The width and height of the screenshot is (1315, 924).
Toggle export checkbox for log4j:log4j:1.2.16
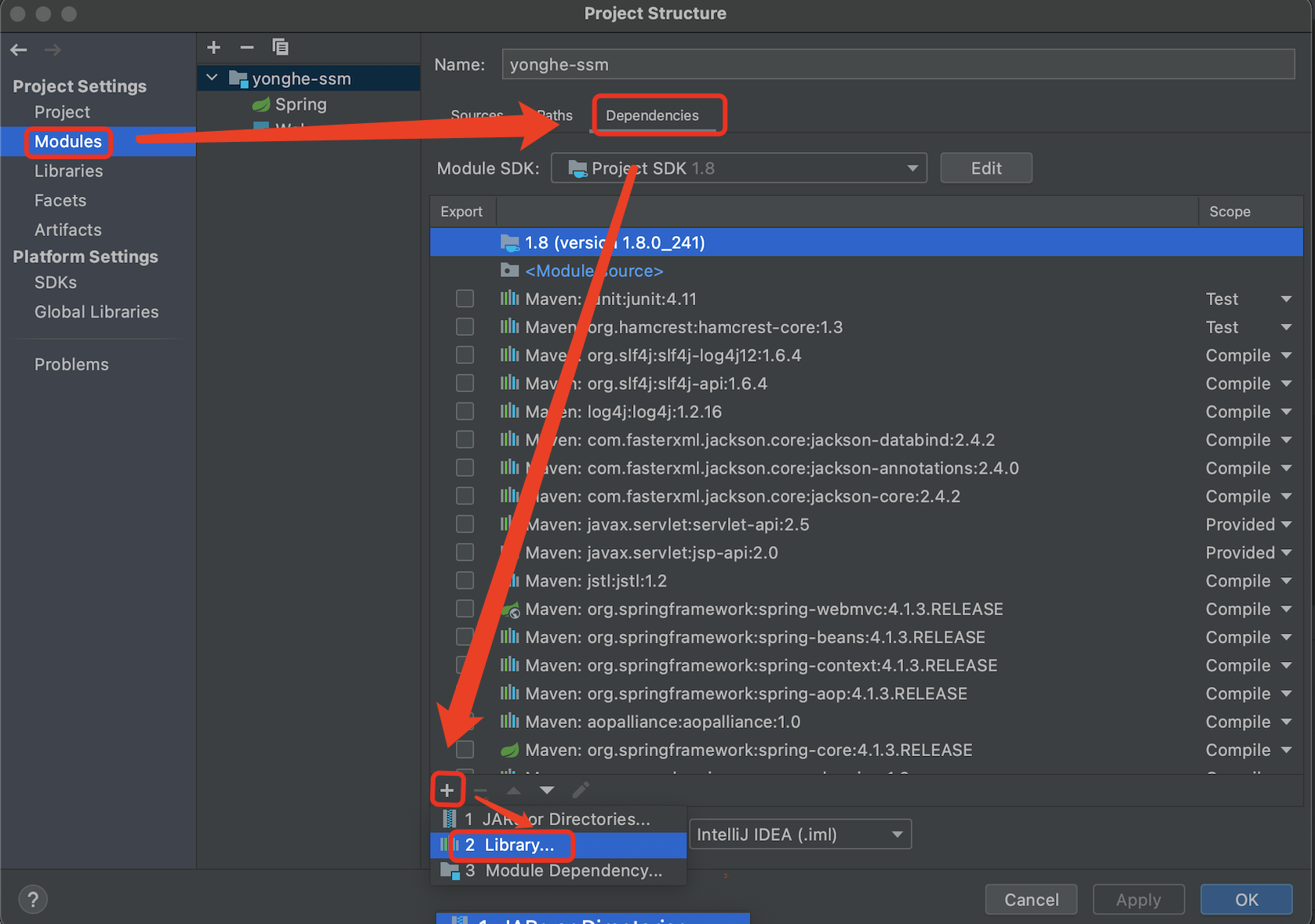coord(465,412)
